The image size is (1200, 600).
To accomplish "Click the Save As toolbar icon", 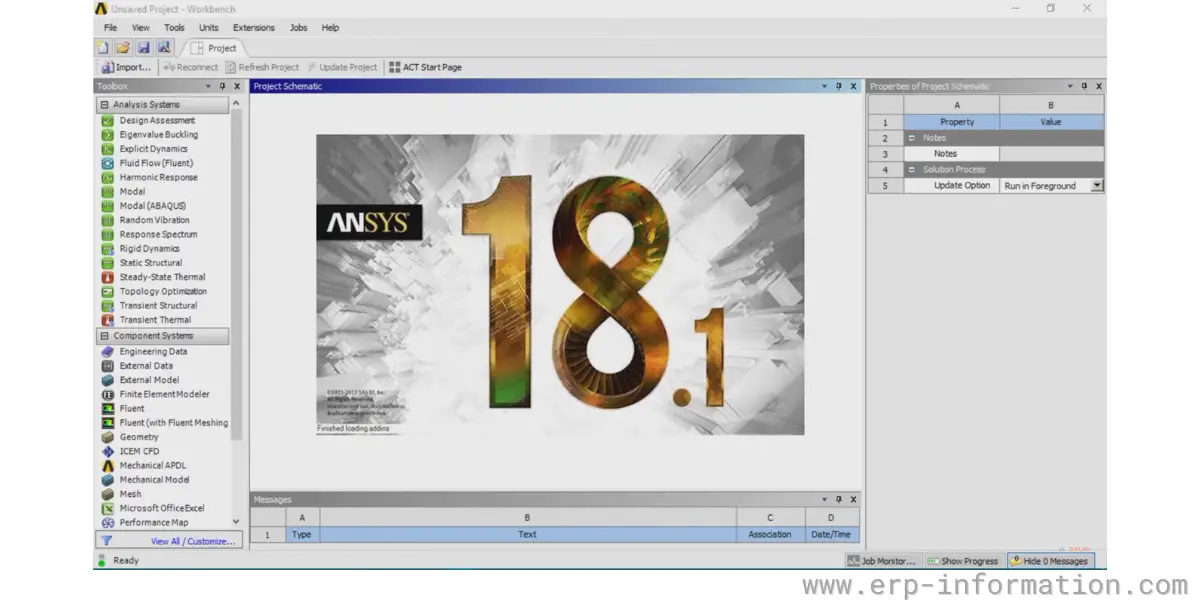I will coord(164,47).
